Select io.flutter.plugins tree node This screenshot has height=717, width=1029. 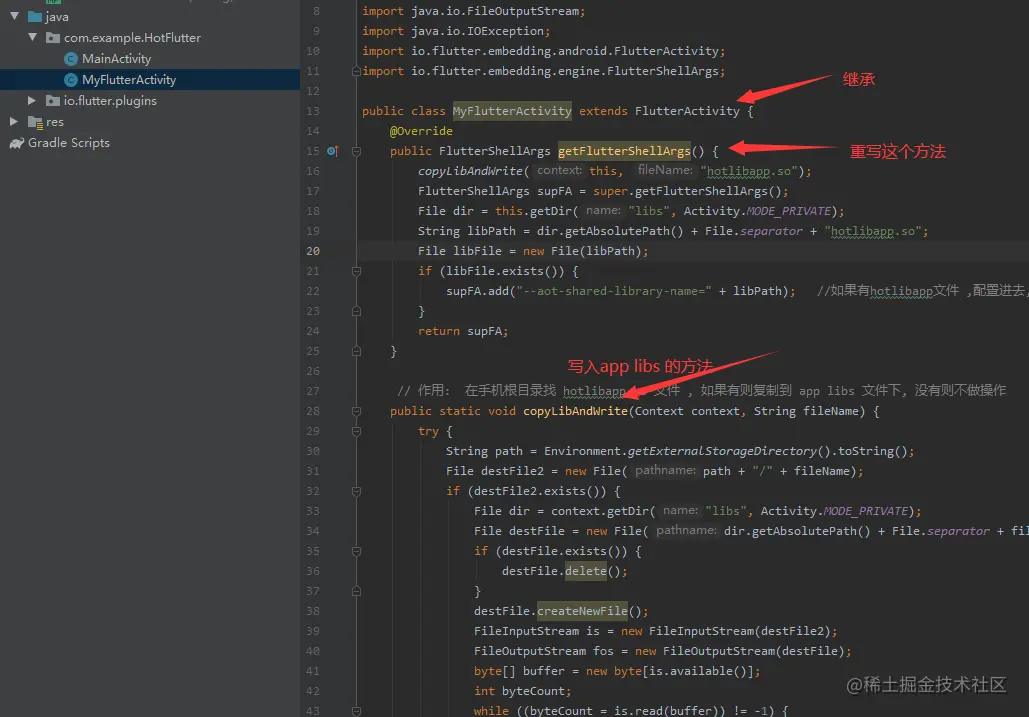[110, 101]
